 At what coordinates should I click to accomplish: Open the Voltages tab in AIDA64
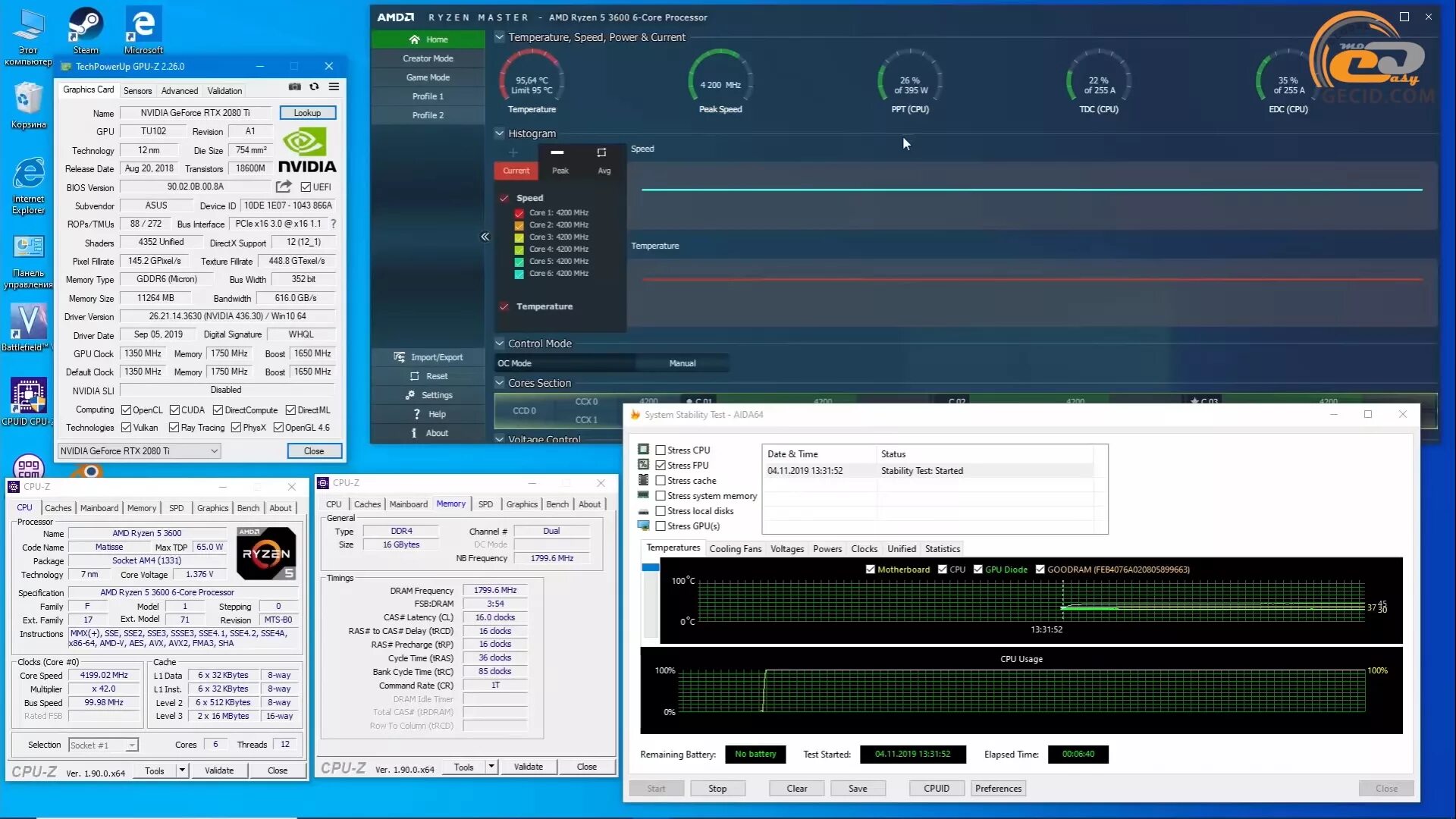pos(786,549)
